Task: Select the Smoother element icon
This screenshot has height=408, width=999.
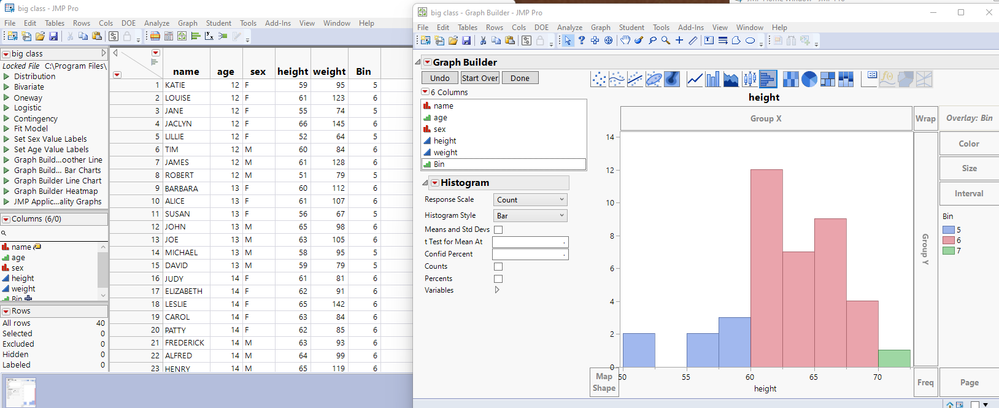Action: click(617, 79)
